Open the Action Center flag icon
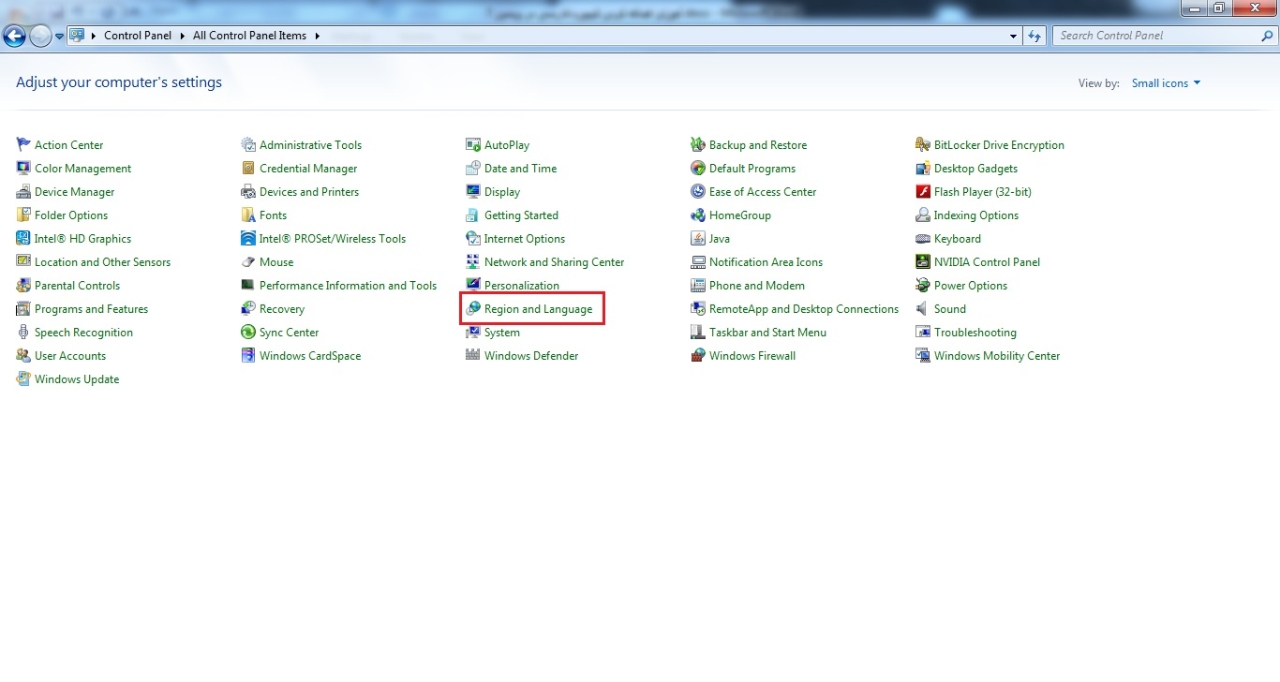This screenshot has width=1280, height=682. (x=23, y=145)
